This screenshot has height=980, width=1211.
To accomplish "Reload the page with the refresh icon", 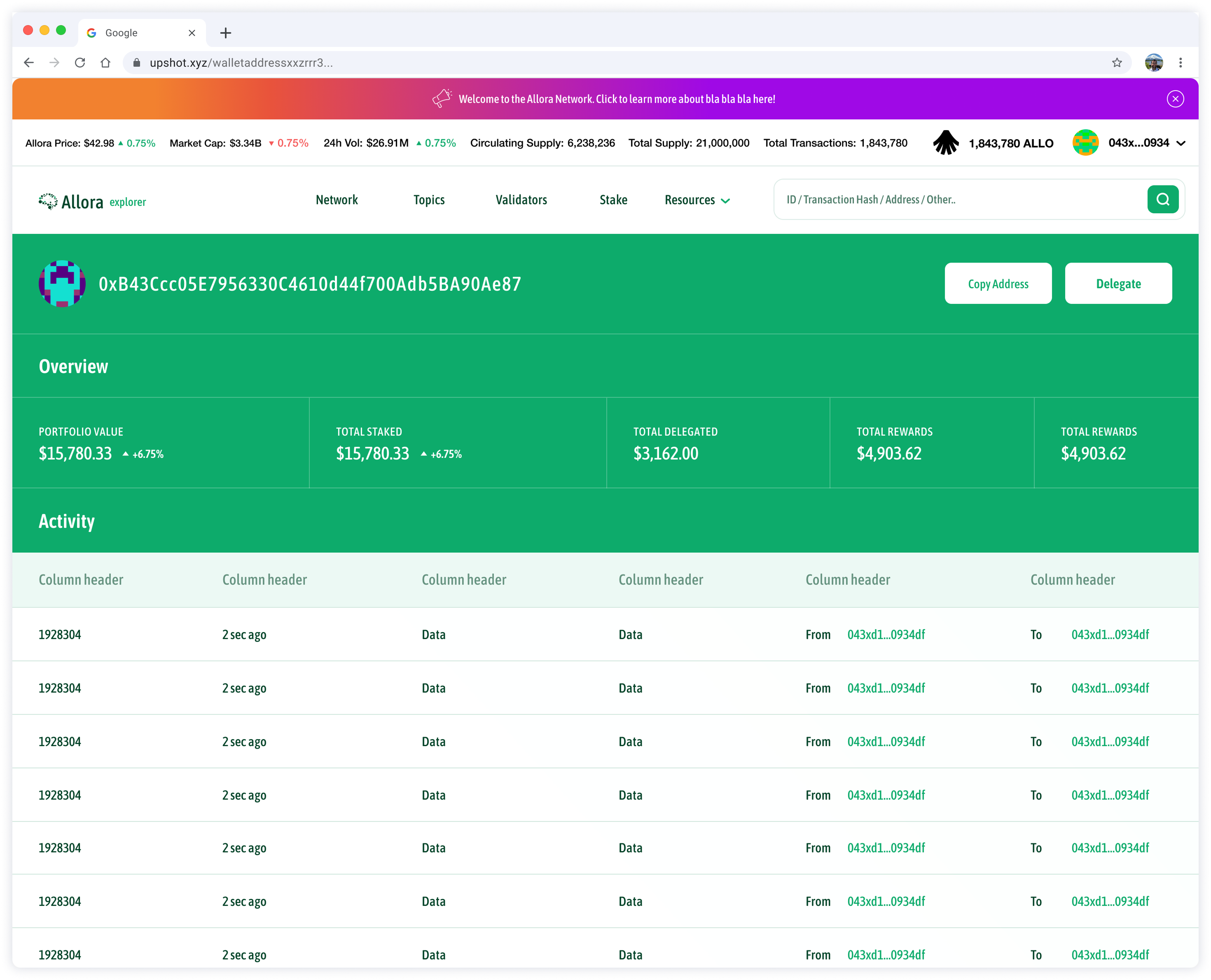I will click(80, 63).
